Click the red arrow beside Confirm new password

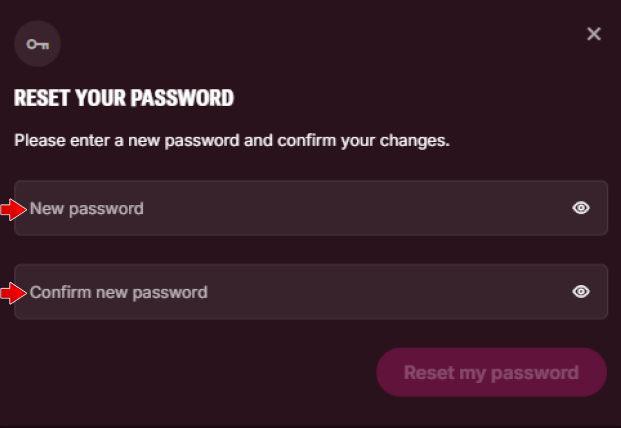point(13,293)
